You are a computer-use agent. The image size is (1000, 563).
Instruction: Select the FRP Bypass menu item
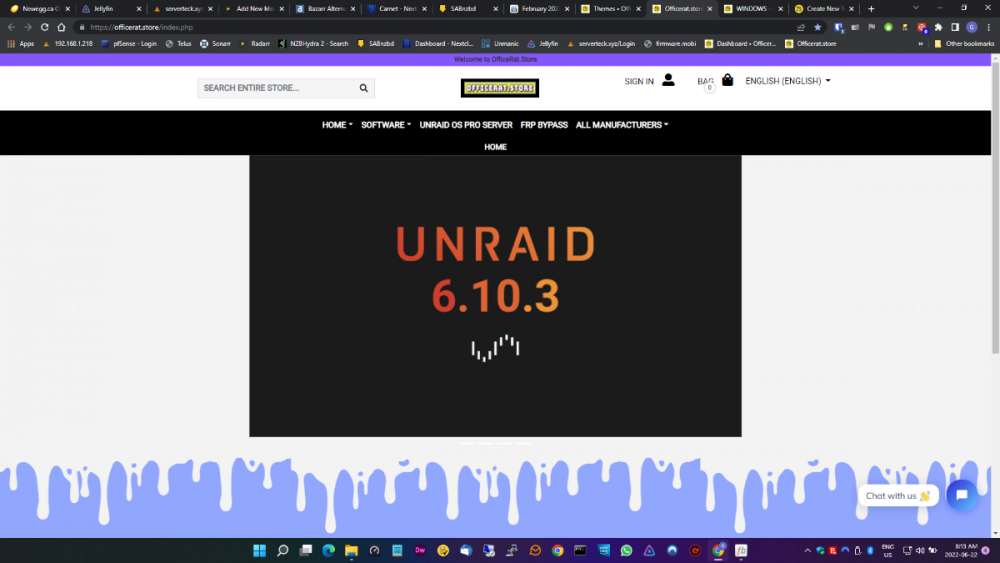(544, 125)
